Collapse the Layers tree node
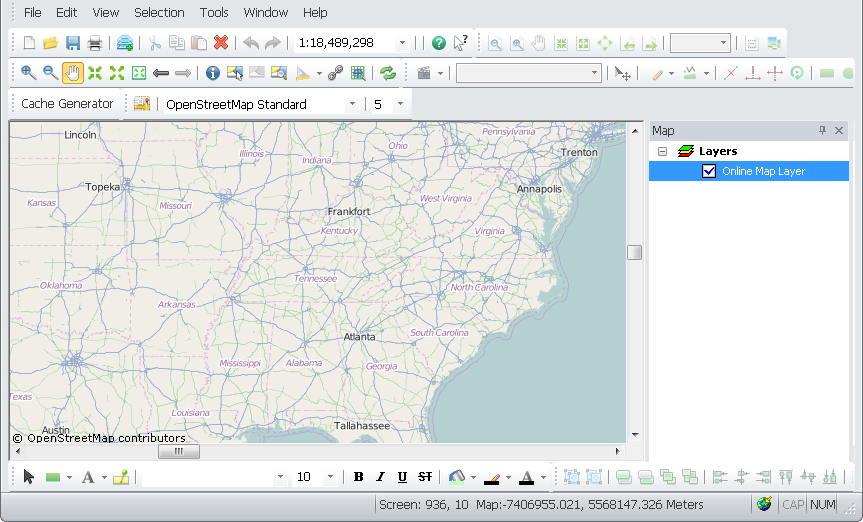This screenshot has height=522, width=863. [x=663, y=151]
